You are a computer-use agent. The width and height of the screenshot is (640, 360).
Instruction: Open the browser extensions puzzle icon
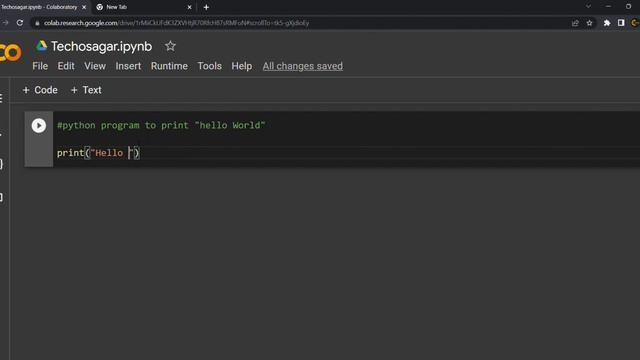607,23
